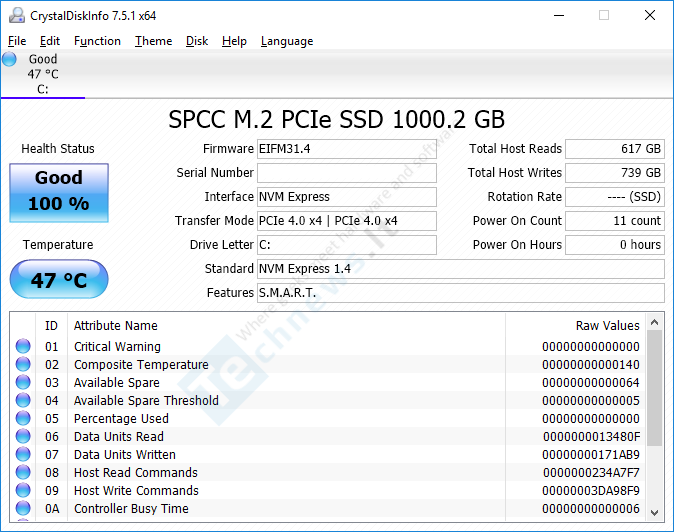Image resolution: width=674 pixels, height=532 pixels.
Task: Click the Raw Values column header
Action: [x=575, y=325]
